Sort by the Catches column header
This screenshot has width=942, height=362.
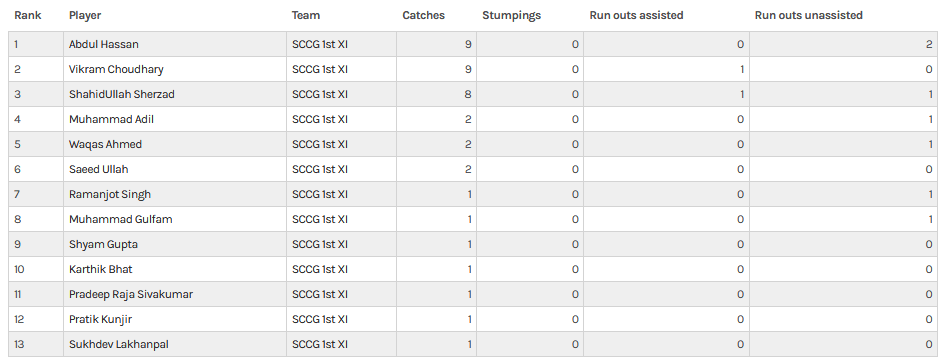[x=424, y=16]
